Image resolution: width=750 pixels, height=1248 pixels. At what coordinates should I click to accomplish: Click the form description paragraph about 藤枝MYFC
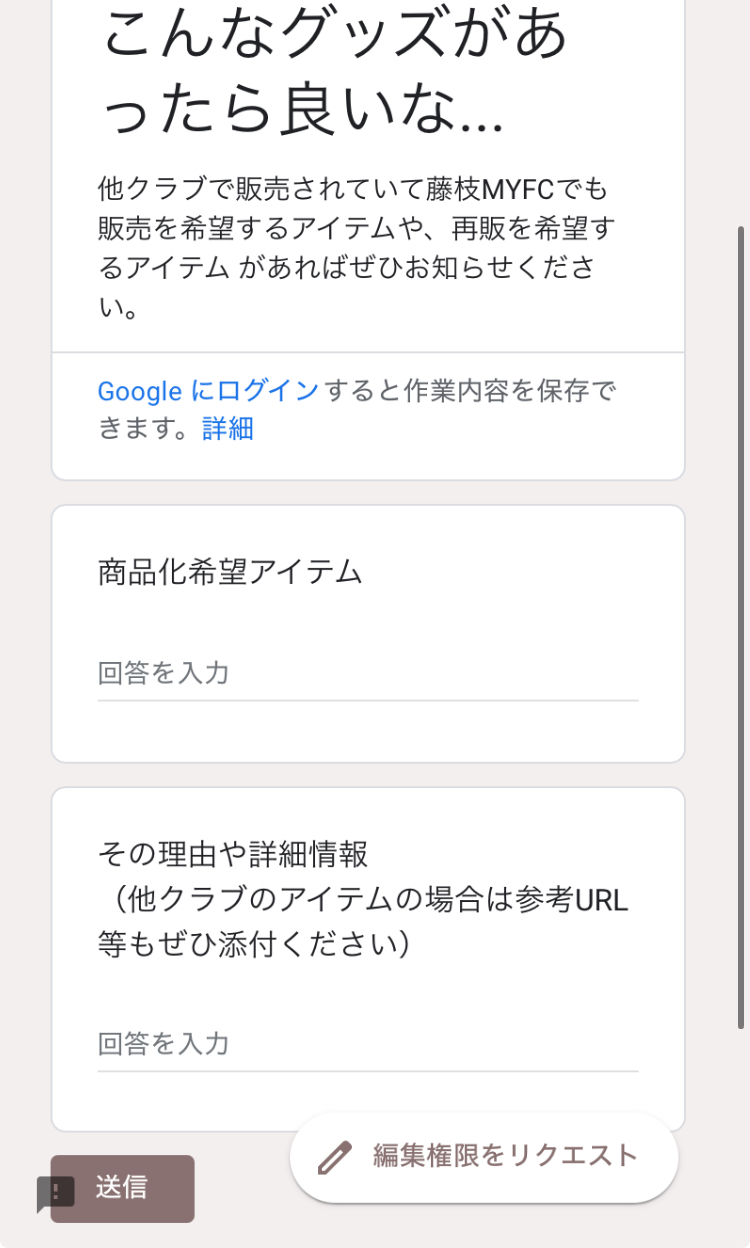click(355, 248)
